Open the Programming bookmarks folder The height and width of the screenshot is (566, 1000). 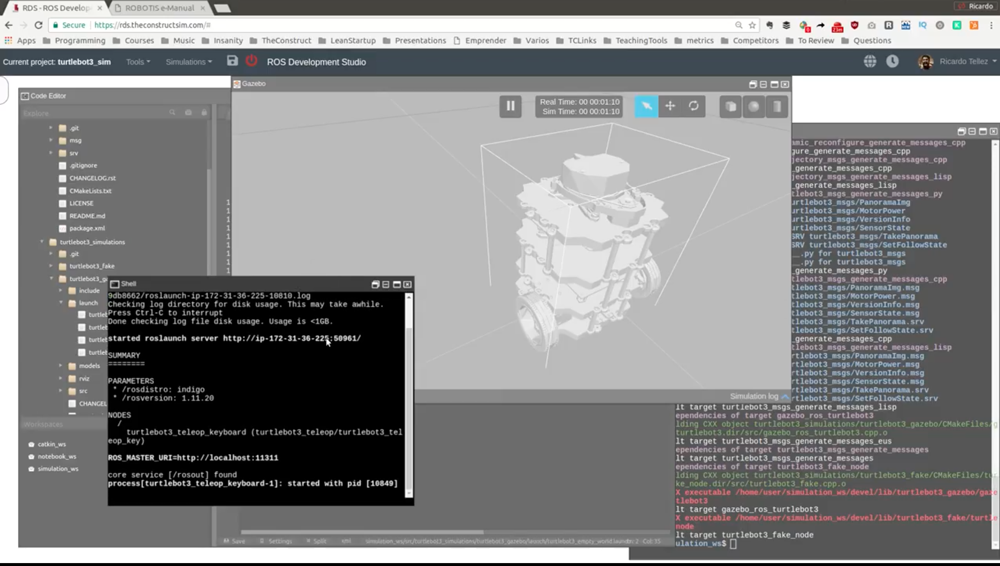(74, 40)
